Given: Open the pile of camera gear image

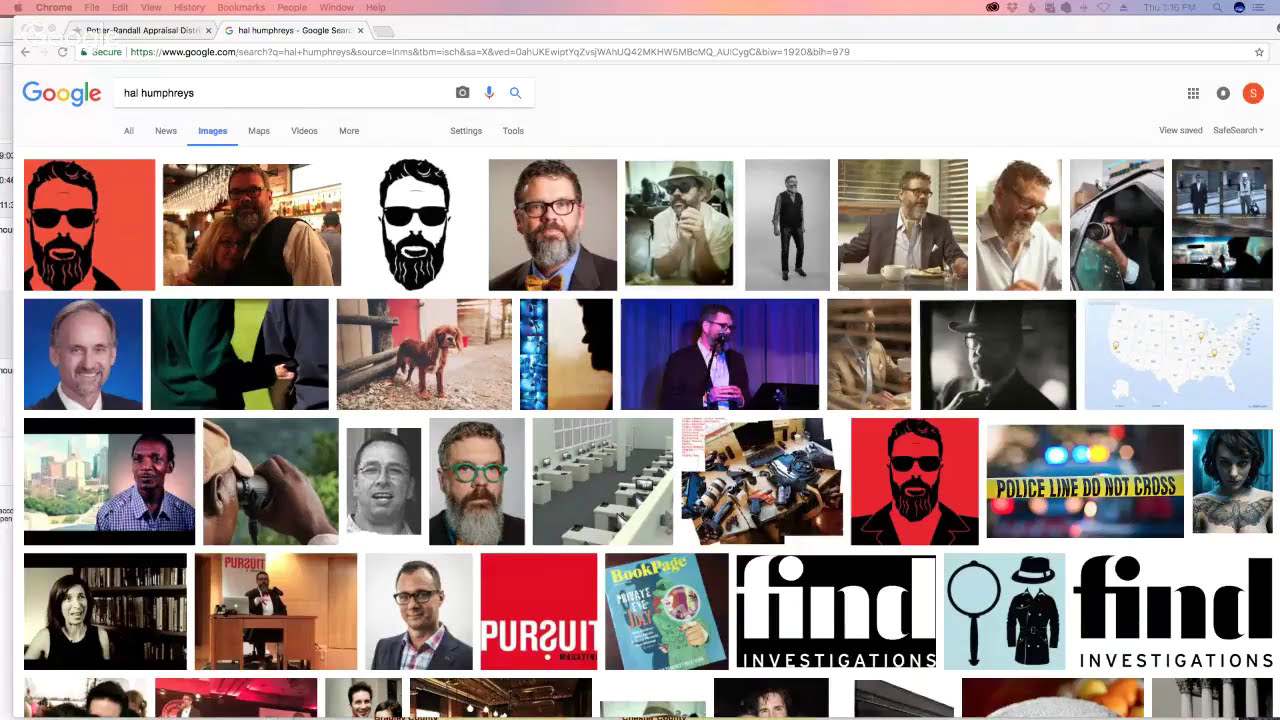Looking at the screenshot, I should click(x=763, y=481).
